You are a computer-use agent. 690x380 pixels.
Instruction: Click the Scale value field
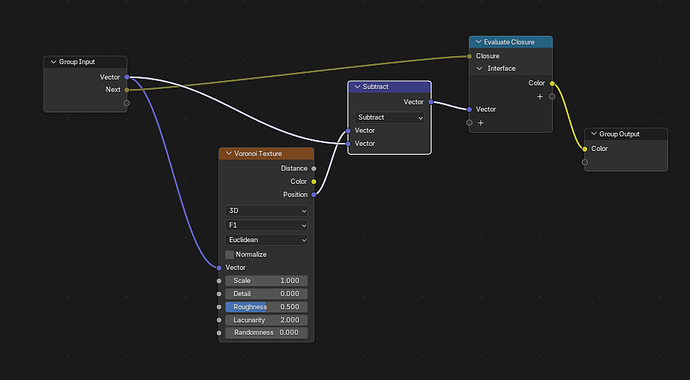tap(266, 281)
